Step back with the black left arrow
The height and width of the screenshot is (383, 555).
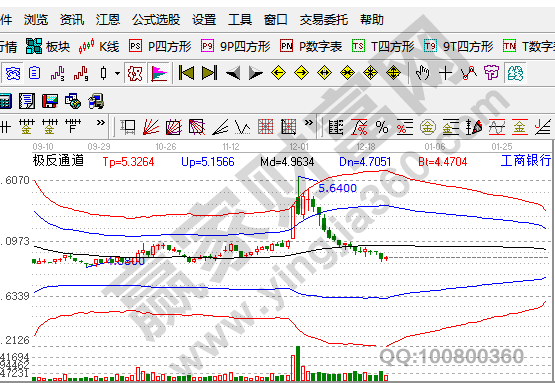click(x=233, y=73)
